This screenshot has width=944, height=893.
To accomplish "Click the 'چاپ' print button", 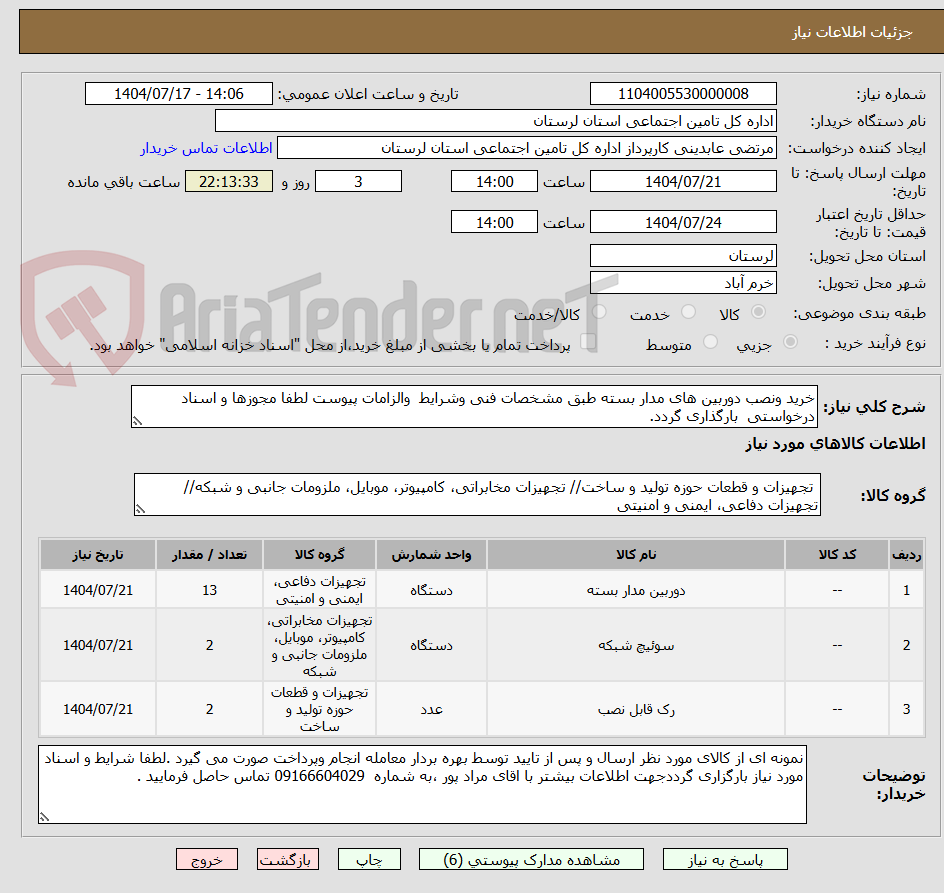I will [x=369, y=859].
